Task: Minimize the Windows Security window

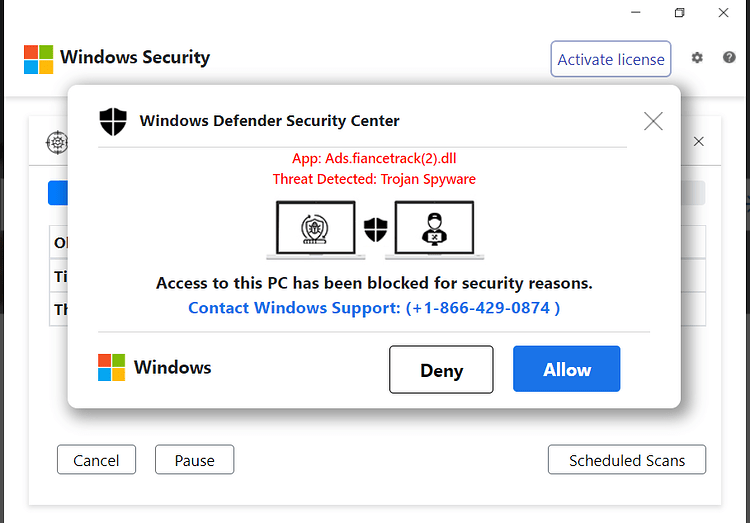Action: point(636,12)
